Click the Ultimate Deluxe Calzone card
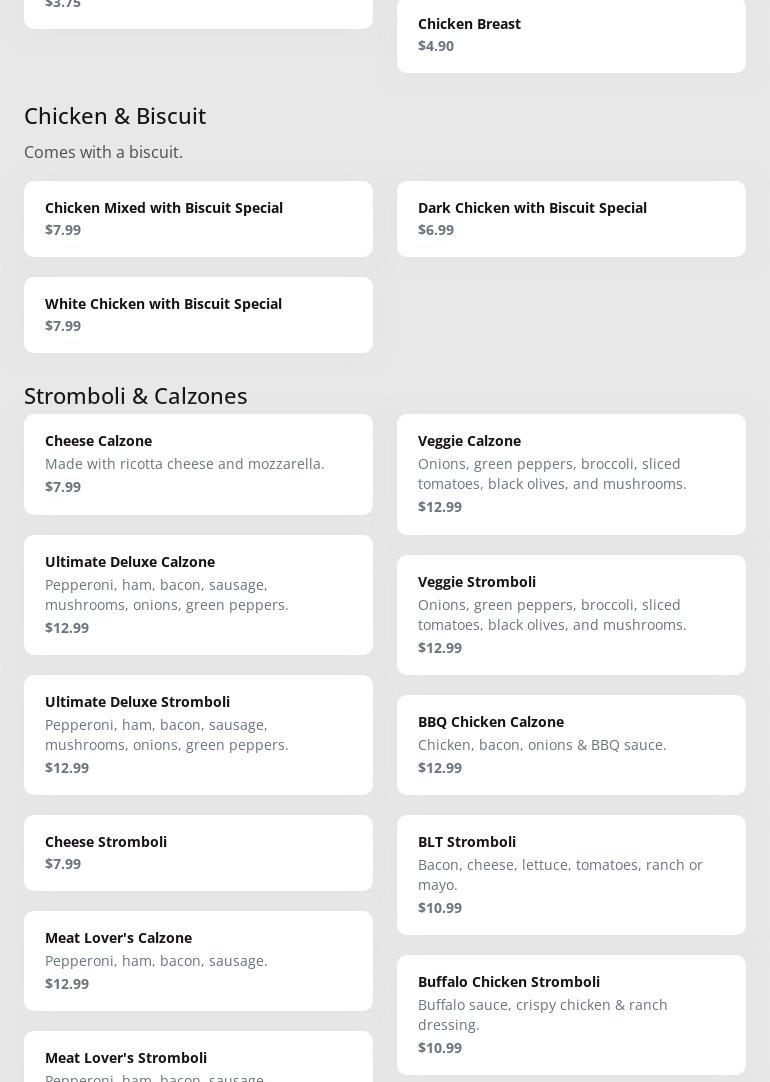Screen dimensions: 770x1082 [x=198, y=594]
